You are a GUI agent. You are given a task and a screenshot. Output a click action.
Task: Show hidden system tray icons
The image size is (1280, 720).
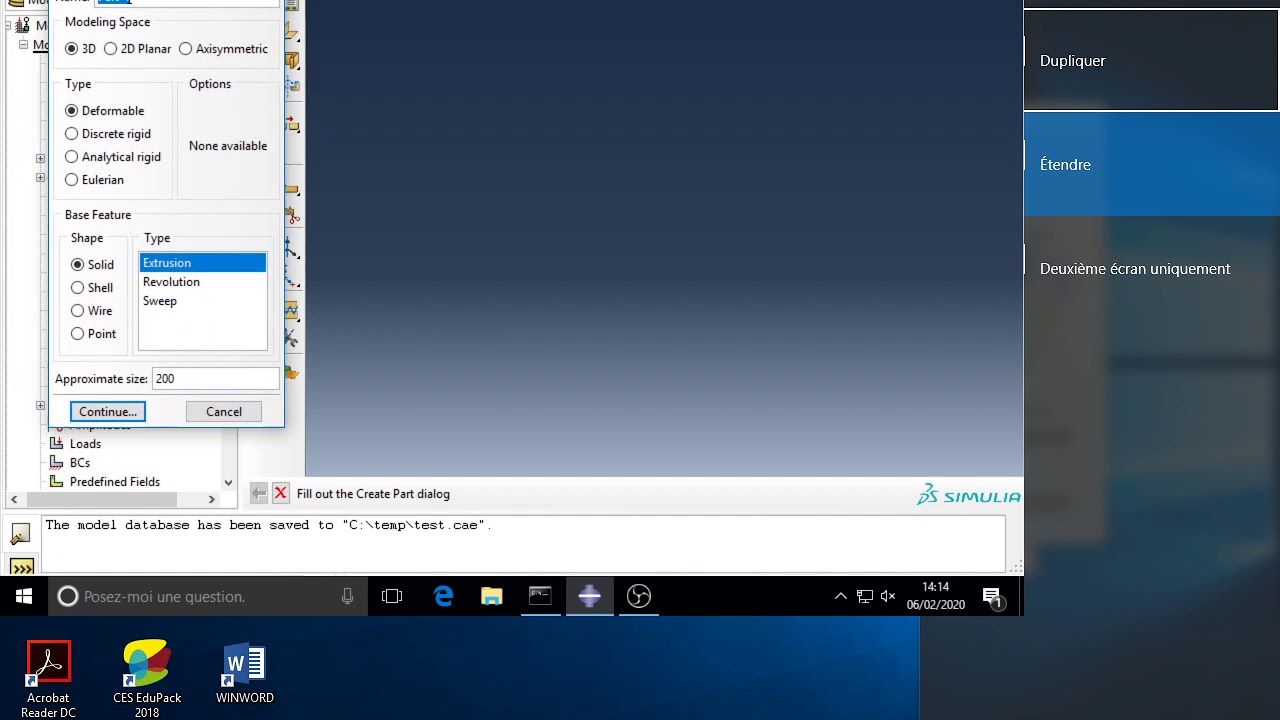pos(840,597)
